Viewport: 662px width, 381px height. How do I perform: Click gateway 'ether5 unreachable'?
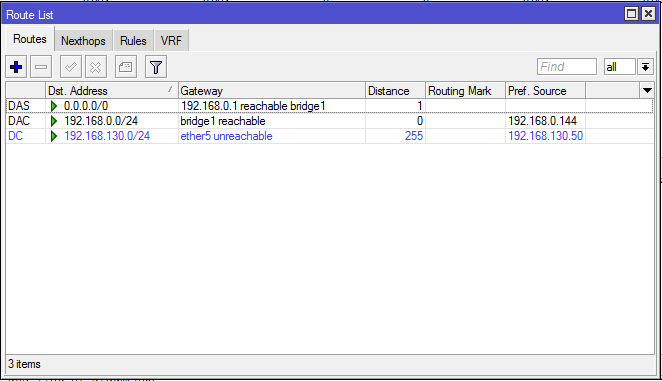pyautogui.click(x=226, y=136)
